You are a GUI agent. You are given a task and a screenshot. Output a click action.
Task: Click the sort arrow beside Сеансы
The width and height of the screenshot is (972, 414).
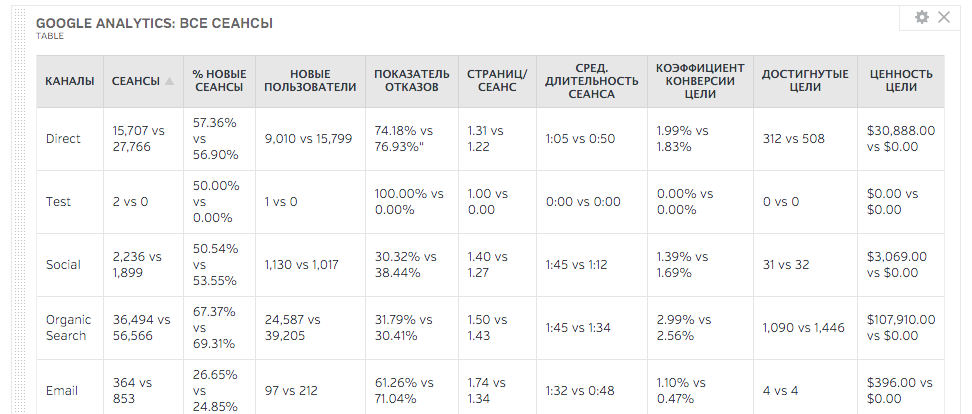[x=170, y=81]
